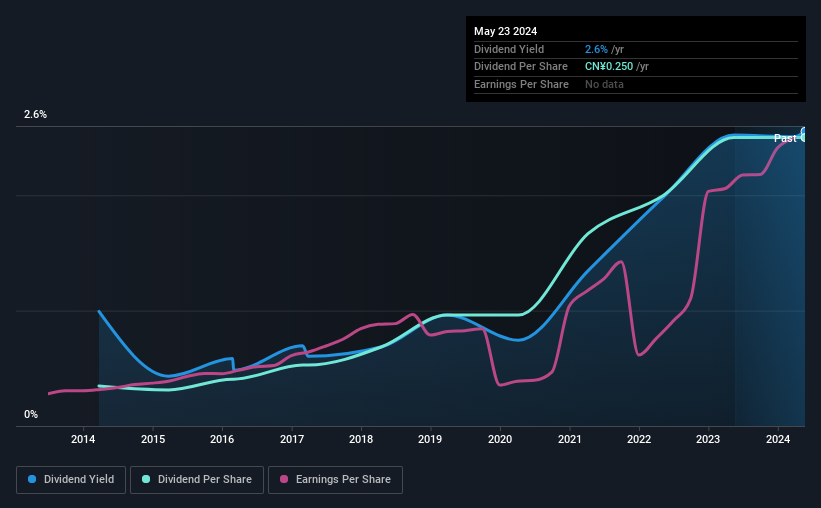The image size is (821, 508).
Task: Select the 2021 mark on the x-axis
Action: pyautogui.click(x=570, y=439)
